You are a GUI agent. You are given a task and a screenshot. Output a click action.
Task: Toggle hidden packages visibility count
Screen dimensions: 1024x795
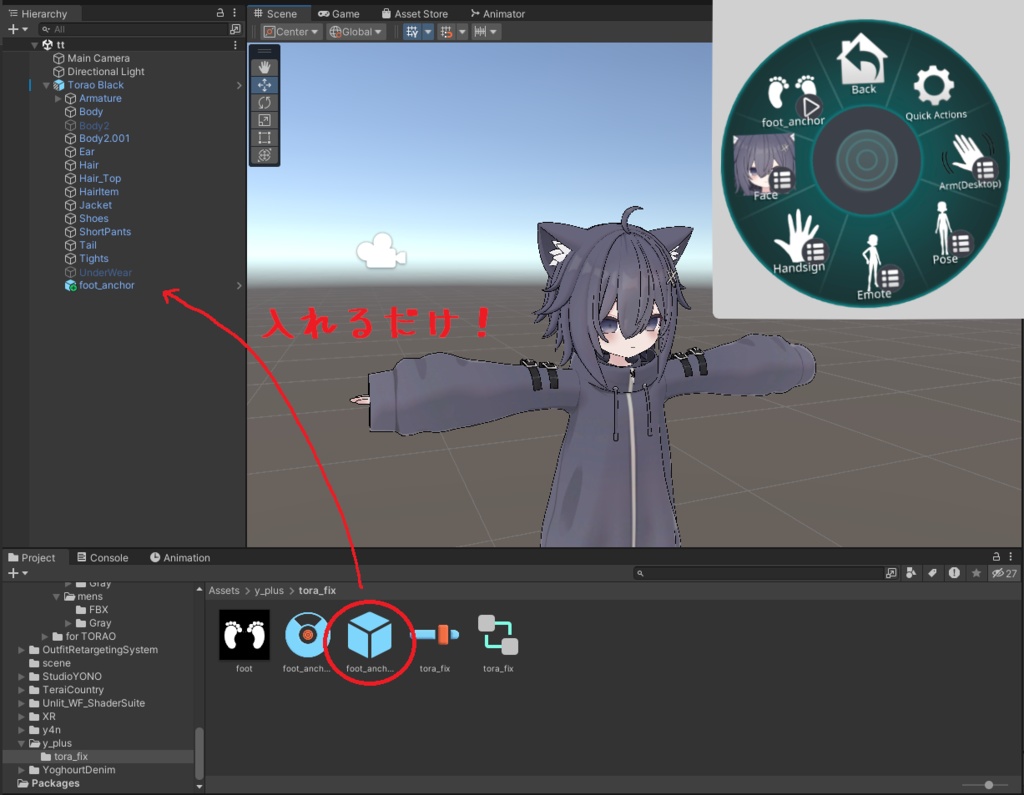point(1004,573)
